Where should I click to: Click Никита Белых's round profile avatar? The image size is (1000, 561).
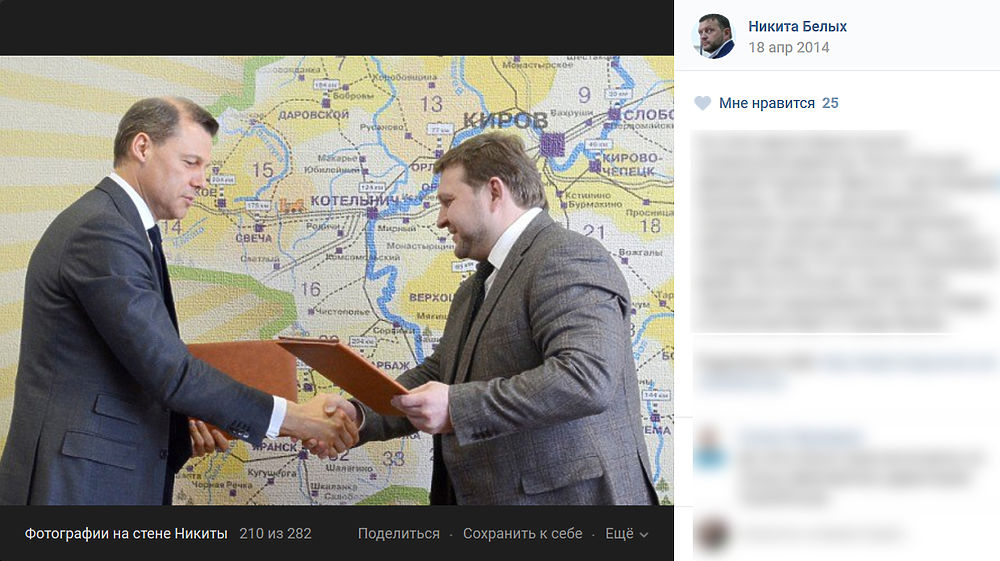tap(713, 36)
